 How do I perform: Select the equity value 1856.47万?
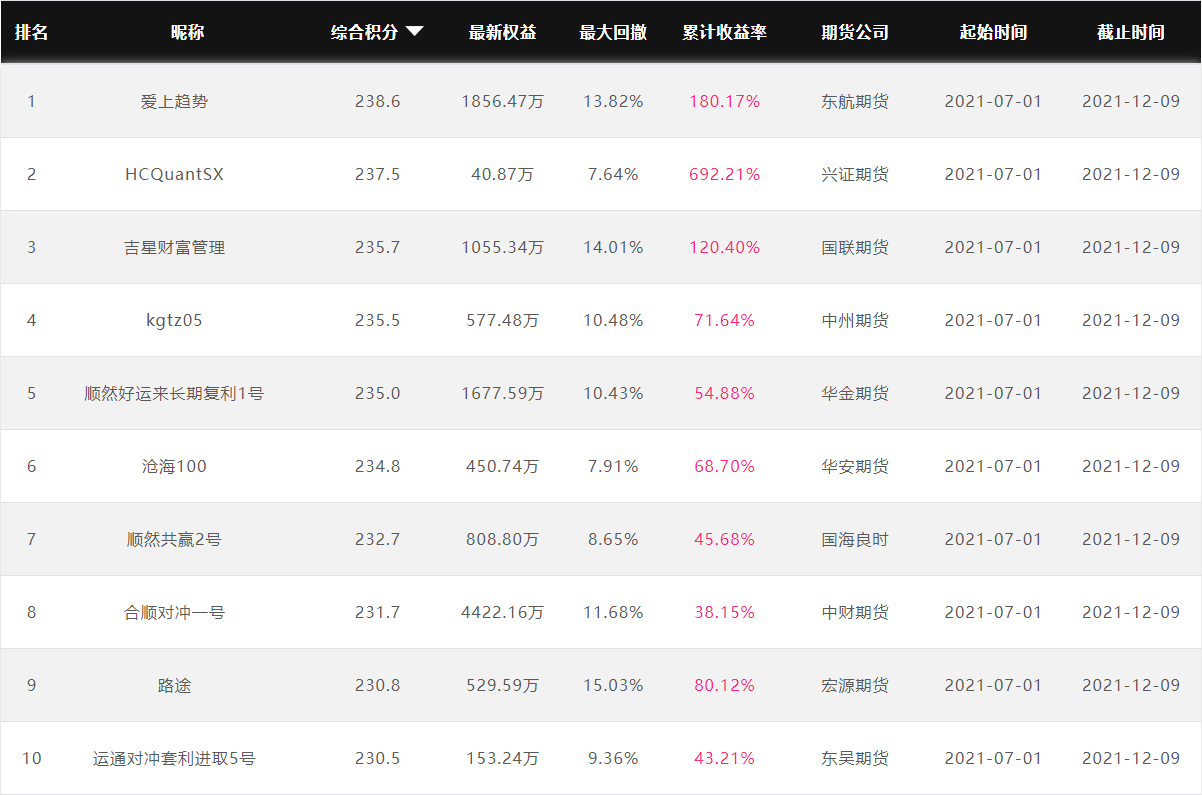[503, 101]
